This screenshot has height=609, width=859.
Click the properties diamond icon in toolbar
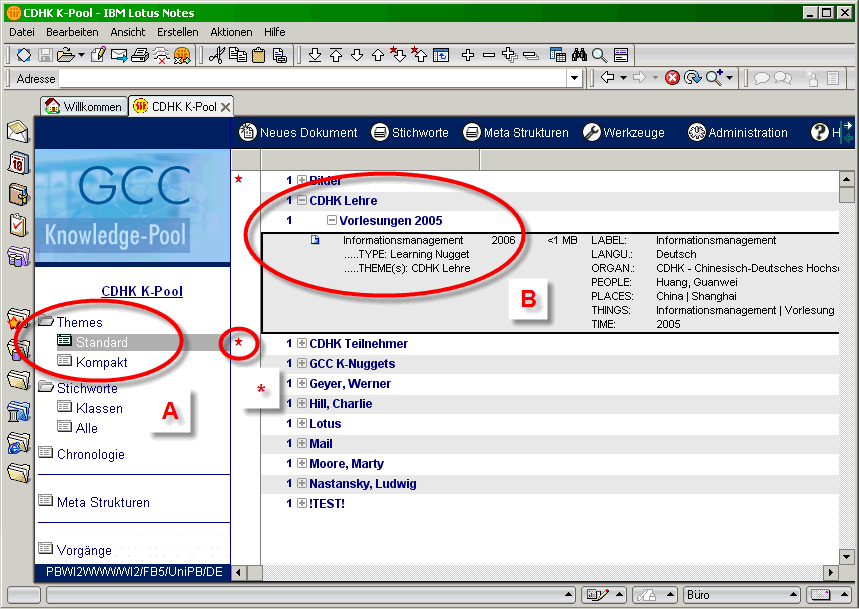pyautogui.click(x=24, y=55)
